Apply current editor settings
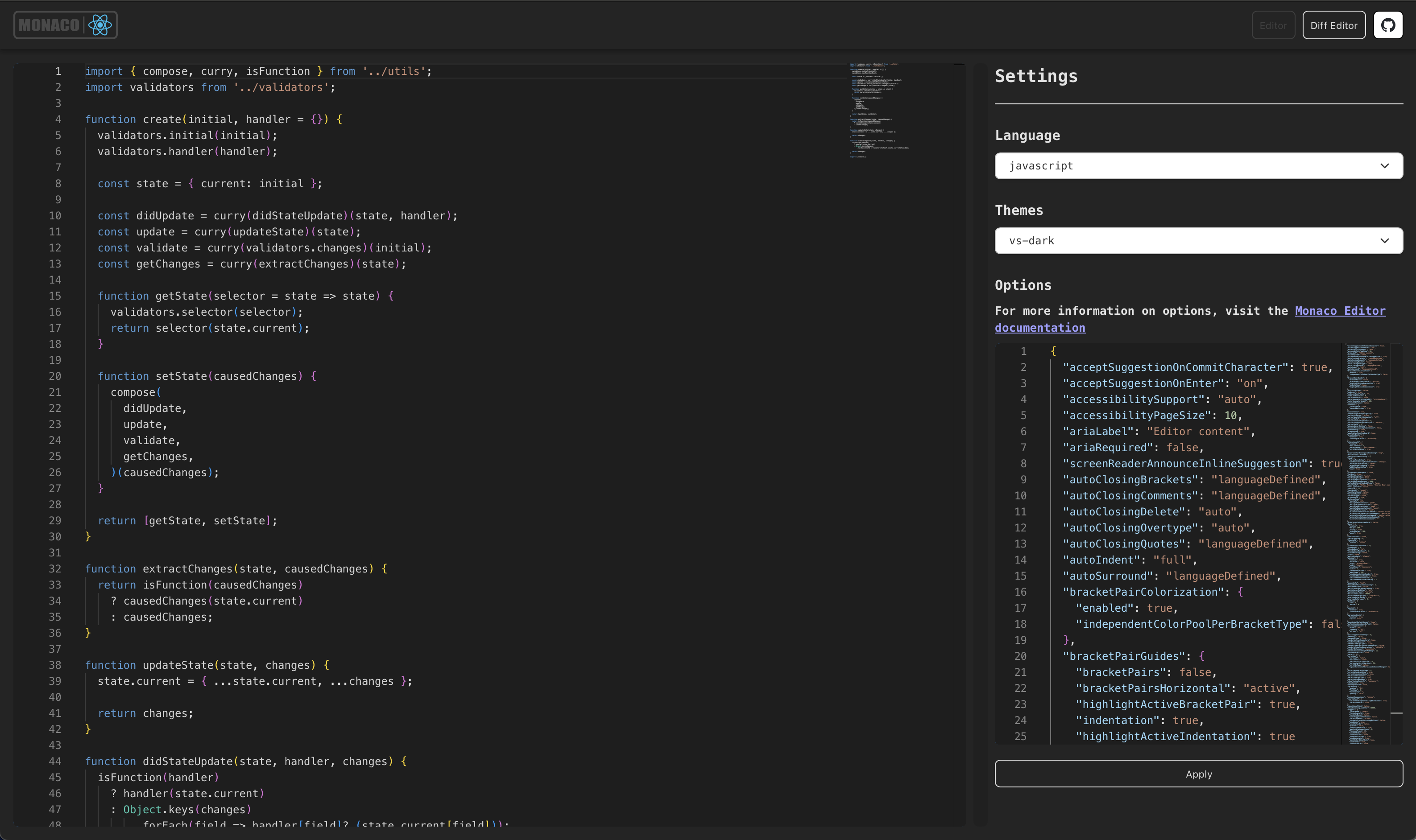 click(1199, 773)
